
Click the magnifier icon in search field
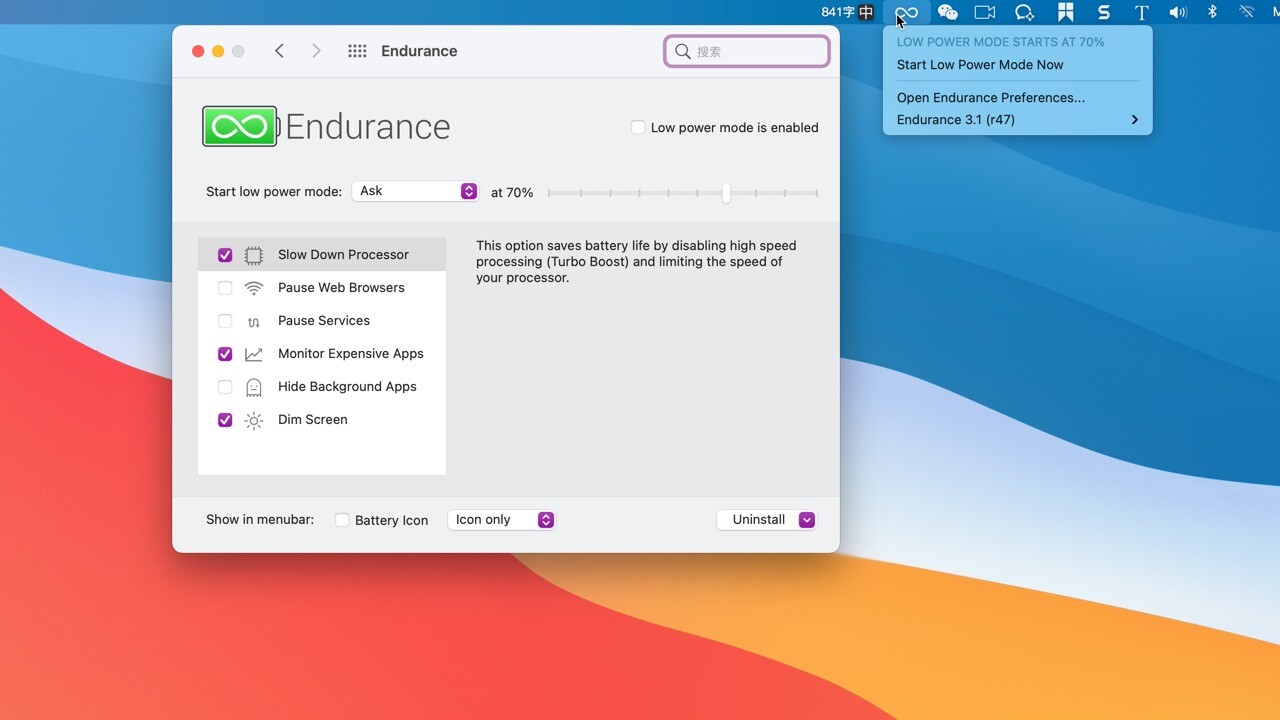coord(683,51)
